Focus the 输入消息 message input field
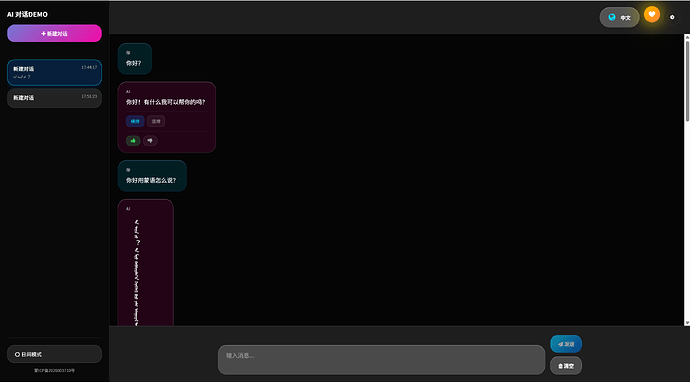The width and height of the screenshot is (690, 382). pos(382,360)
